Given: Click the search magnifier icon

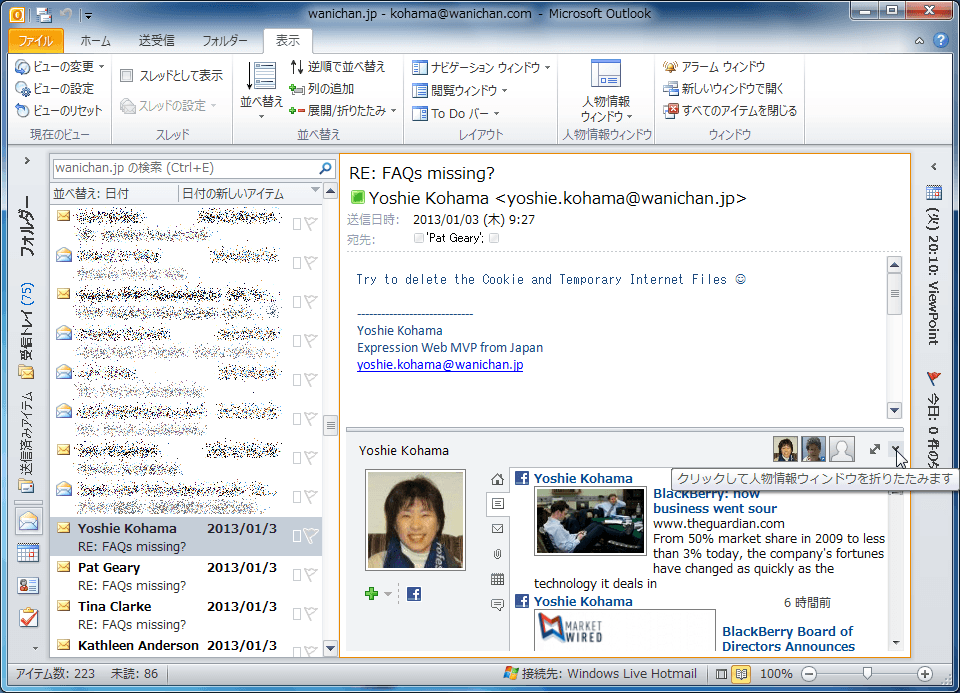Looking at the screenshot, I should [x=326, y=168].
